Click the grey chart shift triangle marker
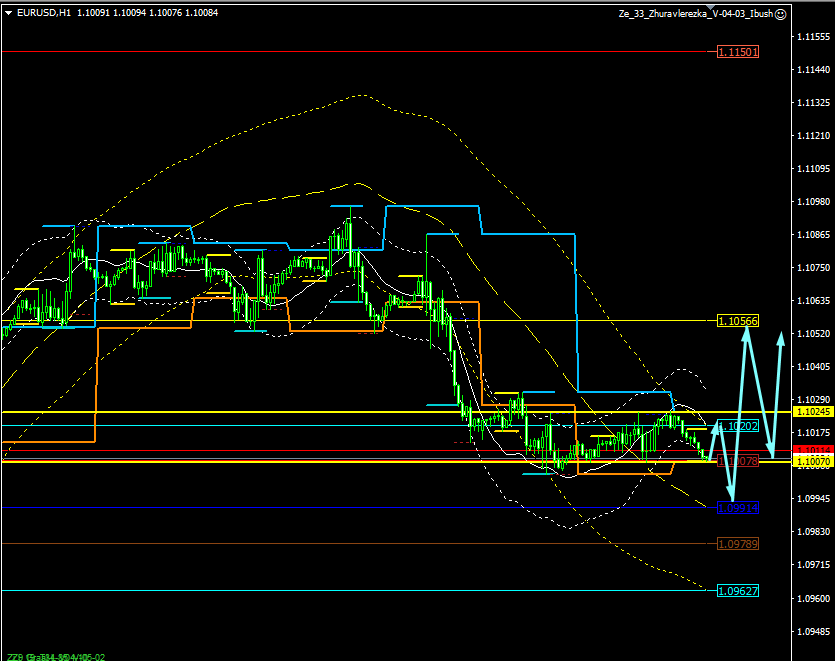This screenshot has width=835, height=661. (x=711, y=7)
